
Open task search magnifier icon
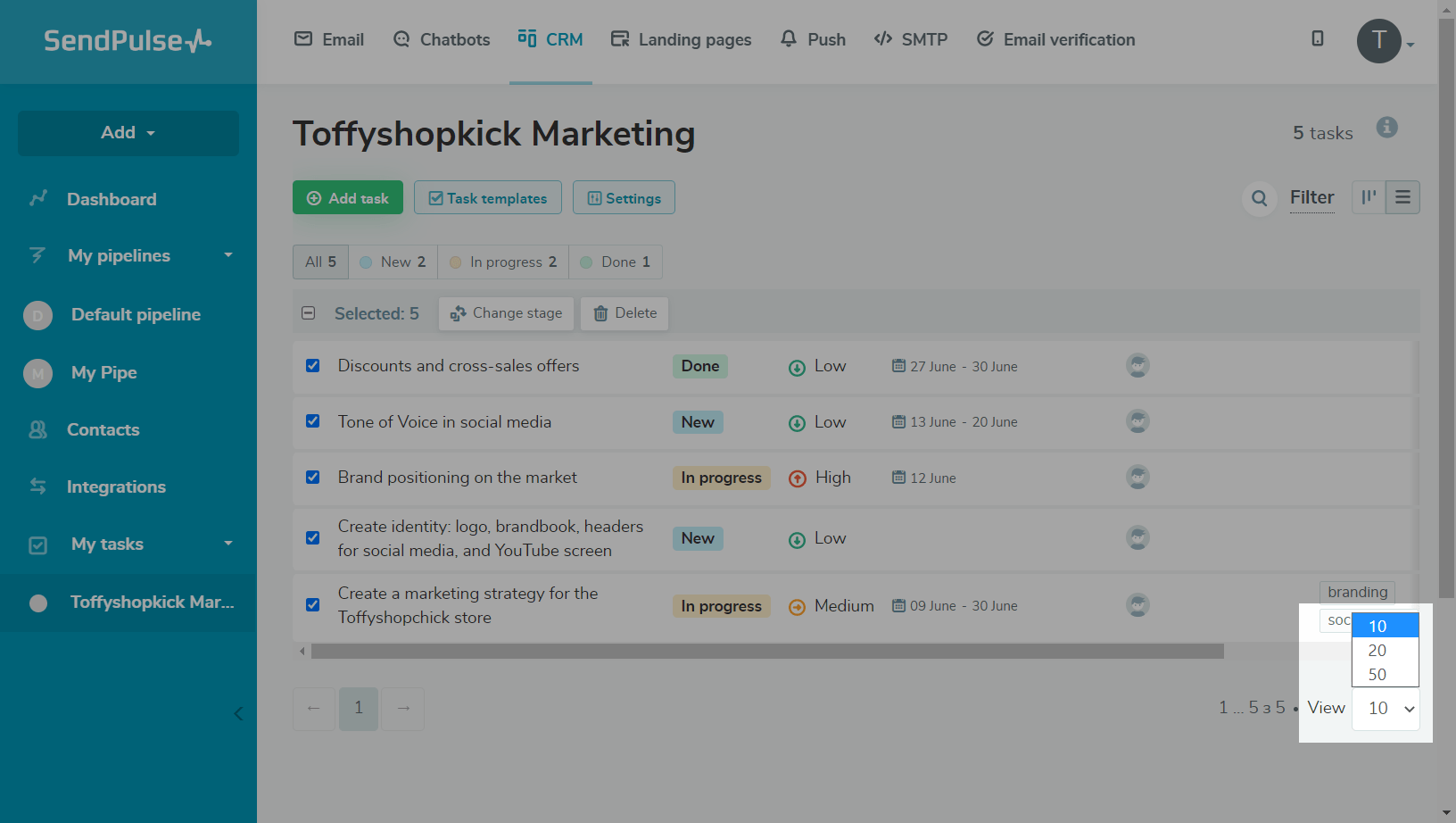[x=1259, y=198]
